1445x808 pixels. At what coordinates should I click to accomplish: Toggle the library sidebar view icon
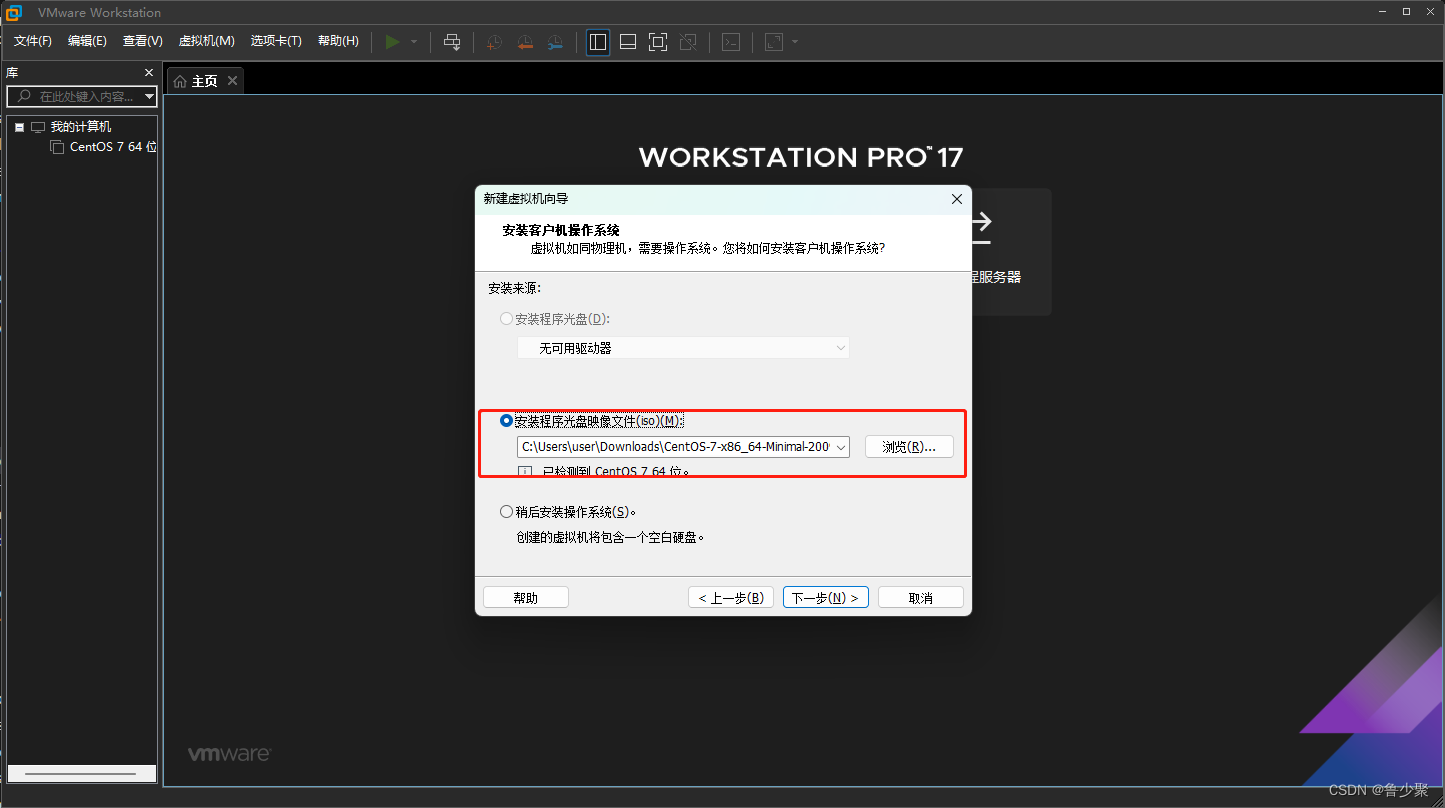tap(598, 42)
